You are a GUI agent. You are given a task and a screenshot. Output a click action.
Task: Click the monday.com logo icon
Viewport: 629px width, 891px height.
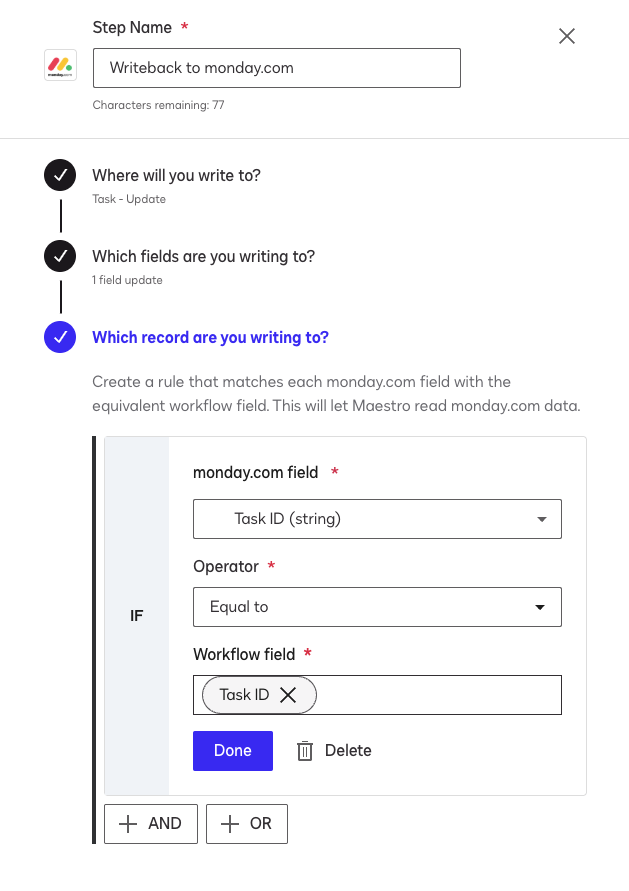(x=61, y=68)
